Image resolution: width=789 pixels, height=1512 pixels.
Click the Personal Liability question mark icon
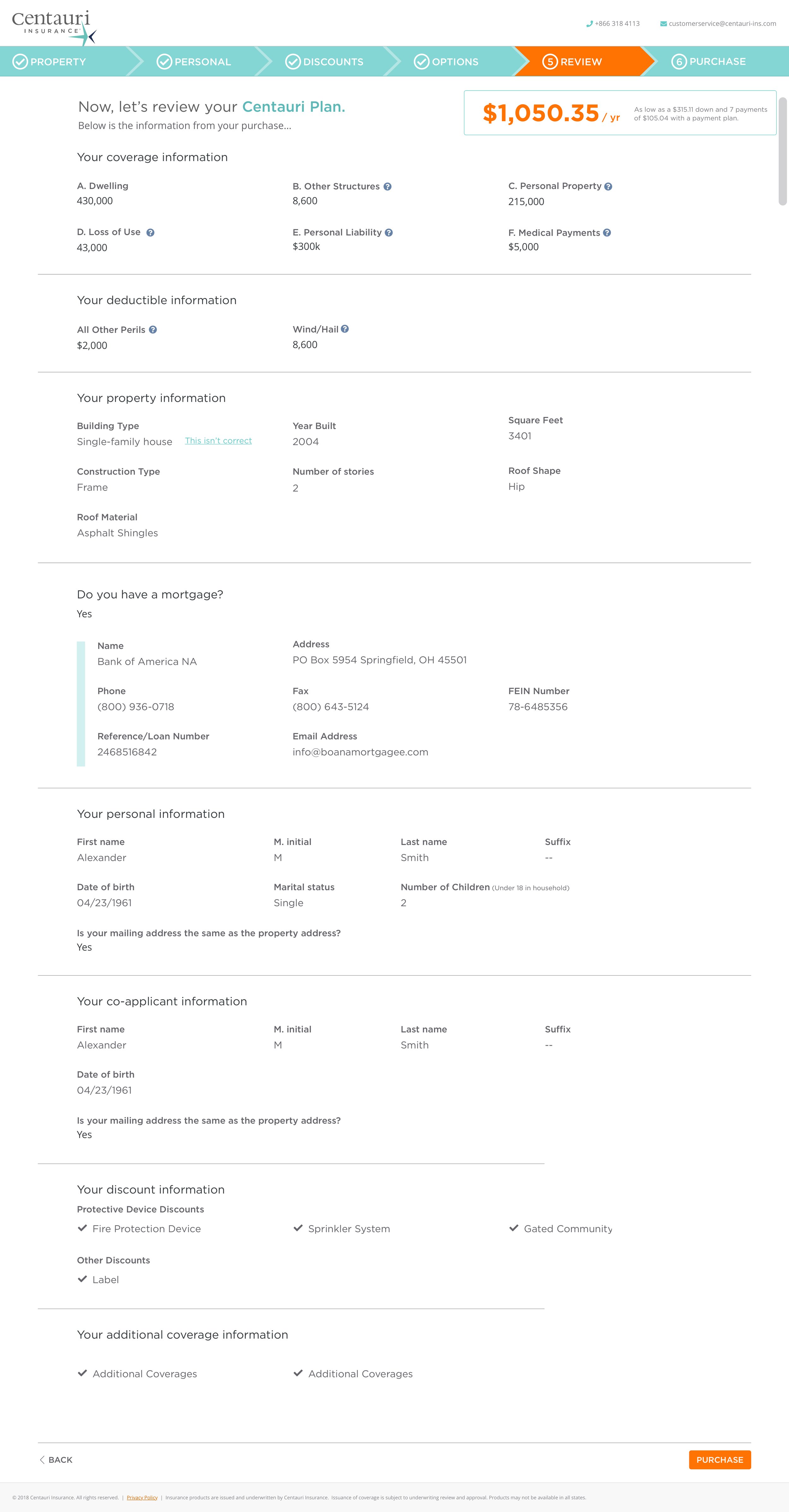(x=389, y=233)
